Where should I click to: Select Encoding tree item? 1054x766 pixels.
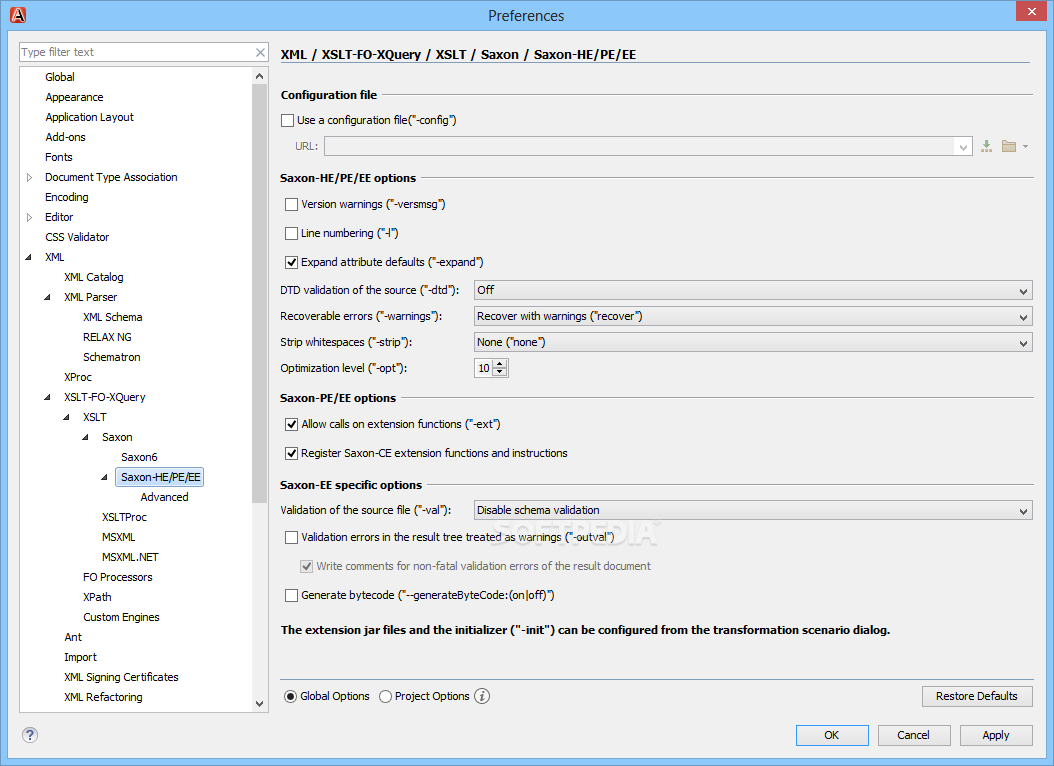(67, 197)
